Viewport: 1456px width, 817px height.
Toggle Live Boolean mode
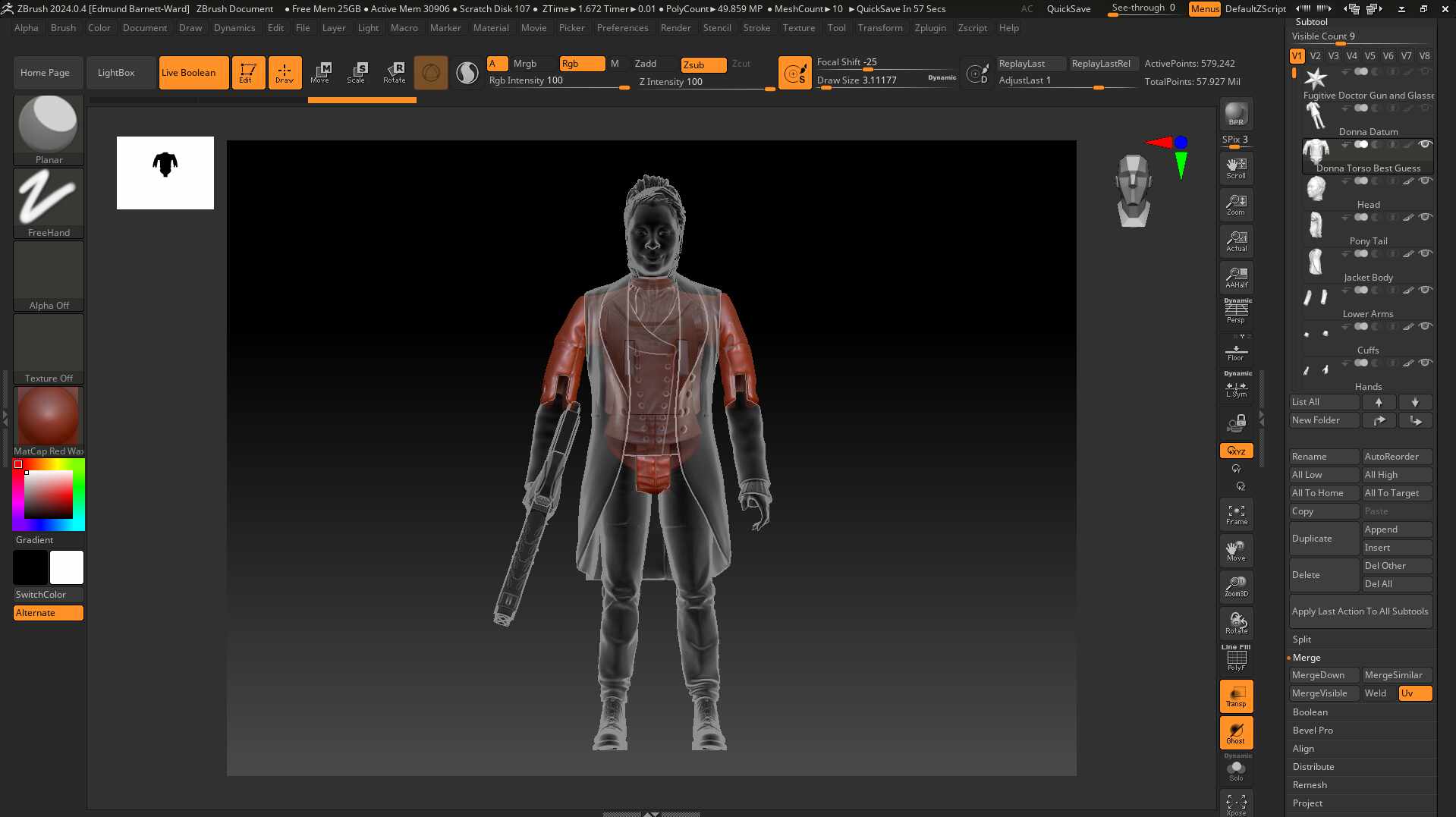pyautogui.click(x=193, y=73)
